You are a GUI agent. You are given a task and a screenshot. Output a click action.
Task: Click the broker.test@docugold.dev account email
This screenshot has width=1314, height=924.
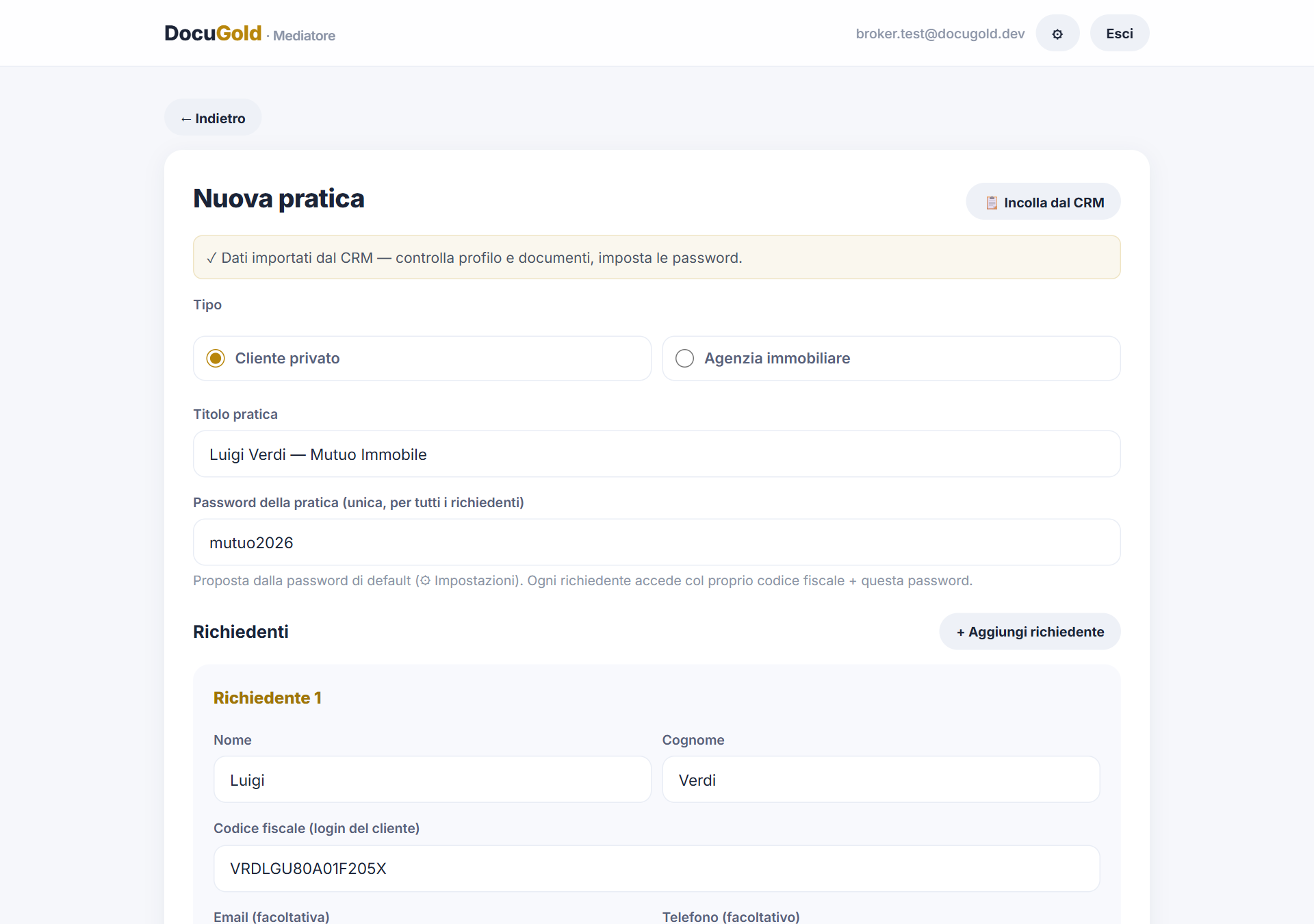click(940, 34)
